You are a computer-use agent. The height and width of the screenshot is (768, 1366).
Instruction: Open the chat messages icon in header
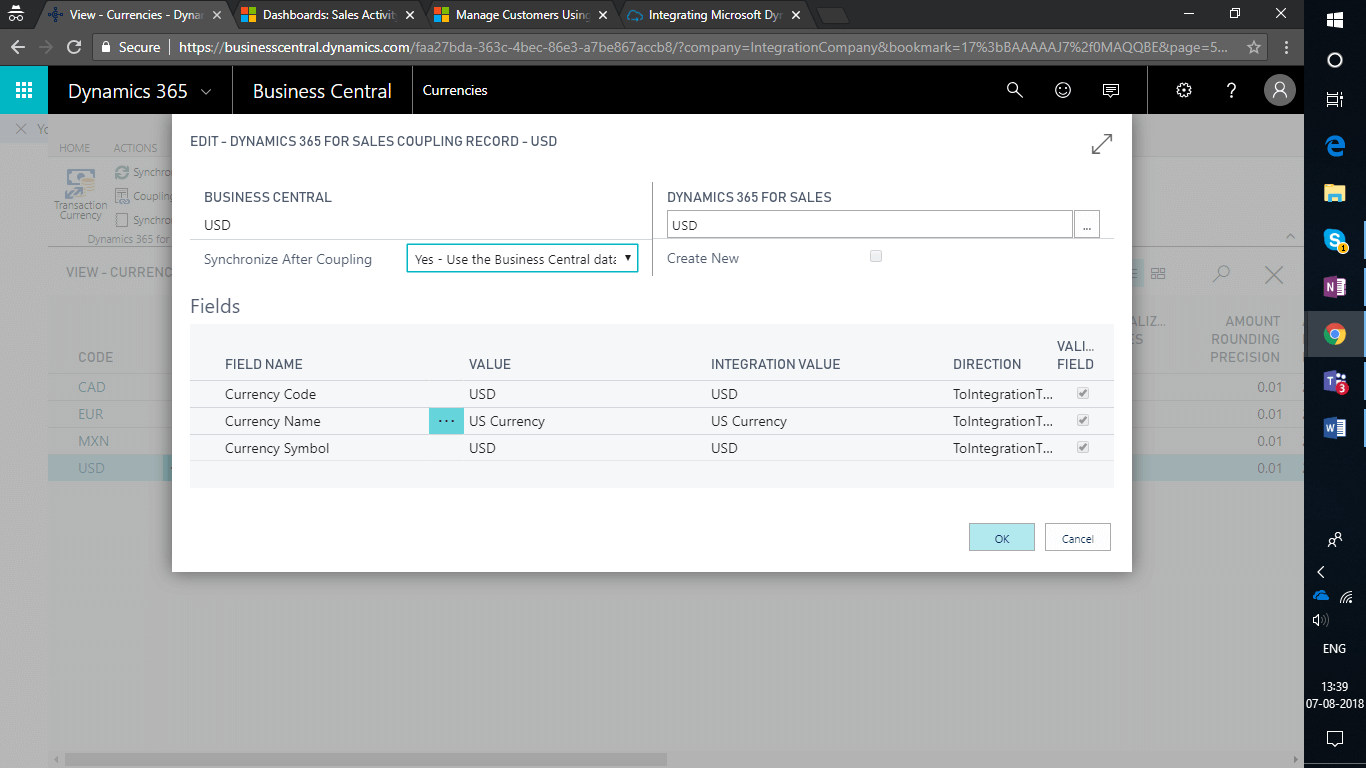coord(1110,90)
